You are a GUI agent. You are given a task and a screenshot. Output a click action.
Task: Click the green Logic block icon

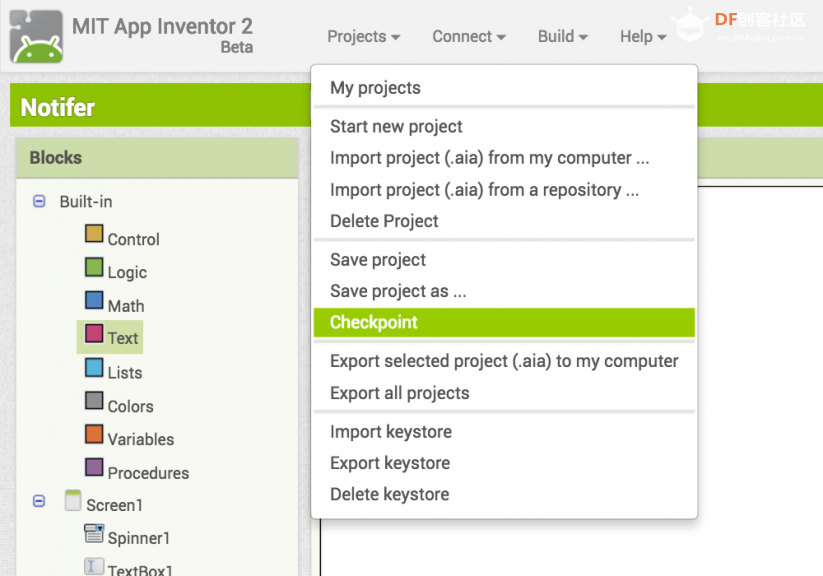pyautogui.click(x=94, y=267)
